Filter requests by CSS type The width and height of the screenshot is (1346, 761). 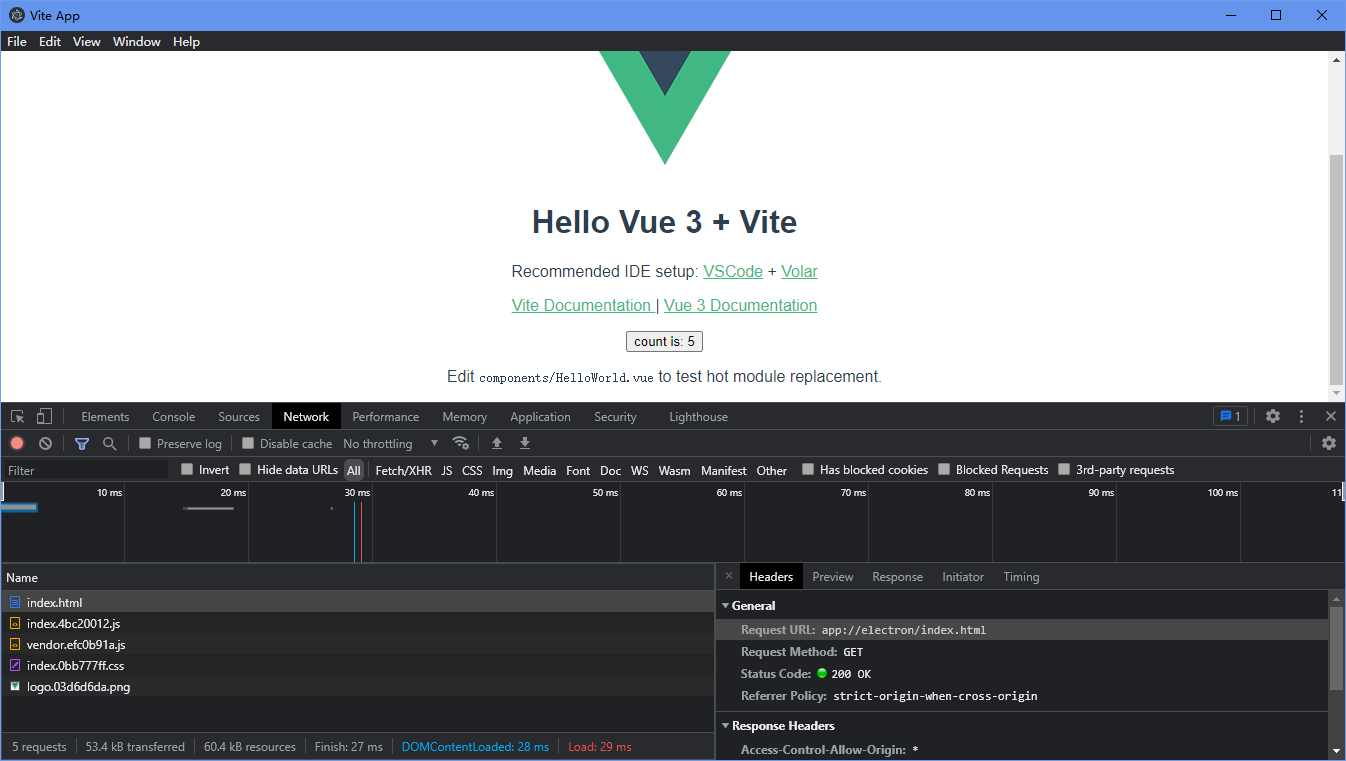pyautogui.click(x=472, y=470)
